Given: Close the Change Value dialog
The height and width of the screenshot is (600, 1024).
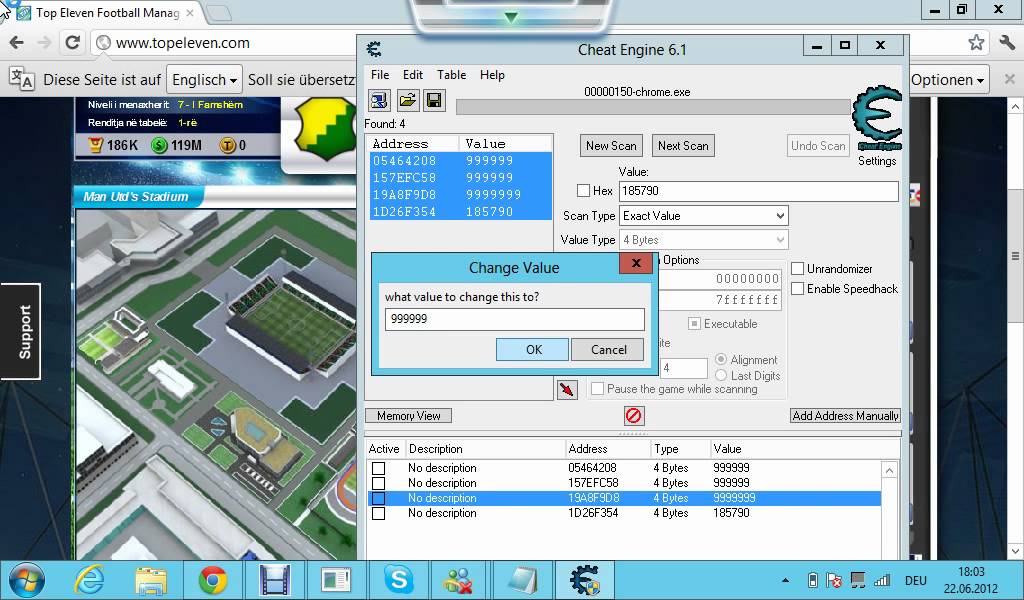Looking at the screenshot, I should point(635,263).
